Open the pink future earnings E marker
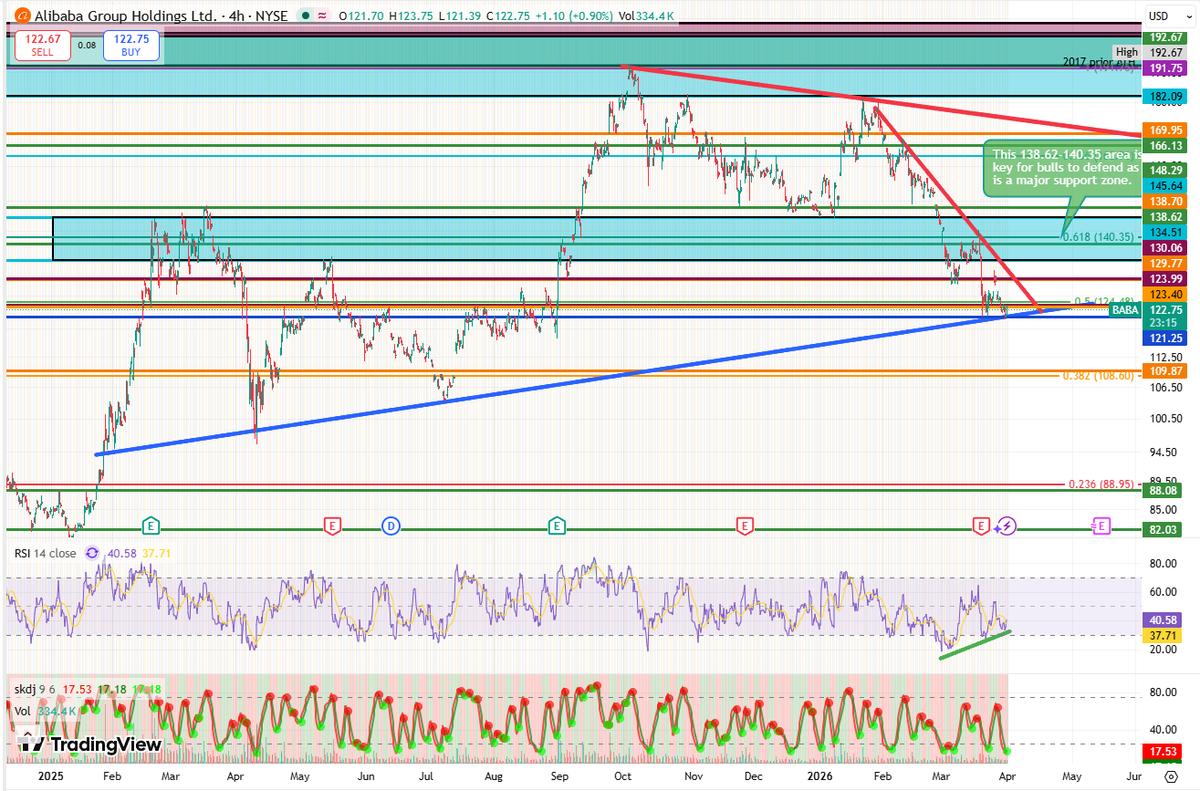This screenshot has height=791, width=1200. click(1101, 525)
